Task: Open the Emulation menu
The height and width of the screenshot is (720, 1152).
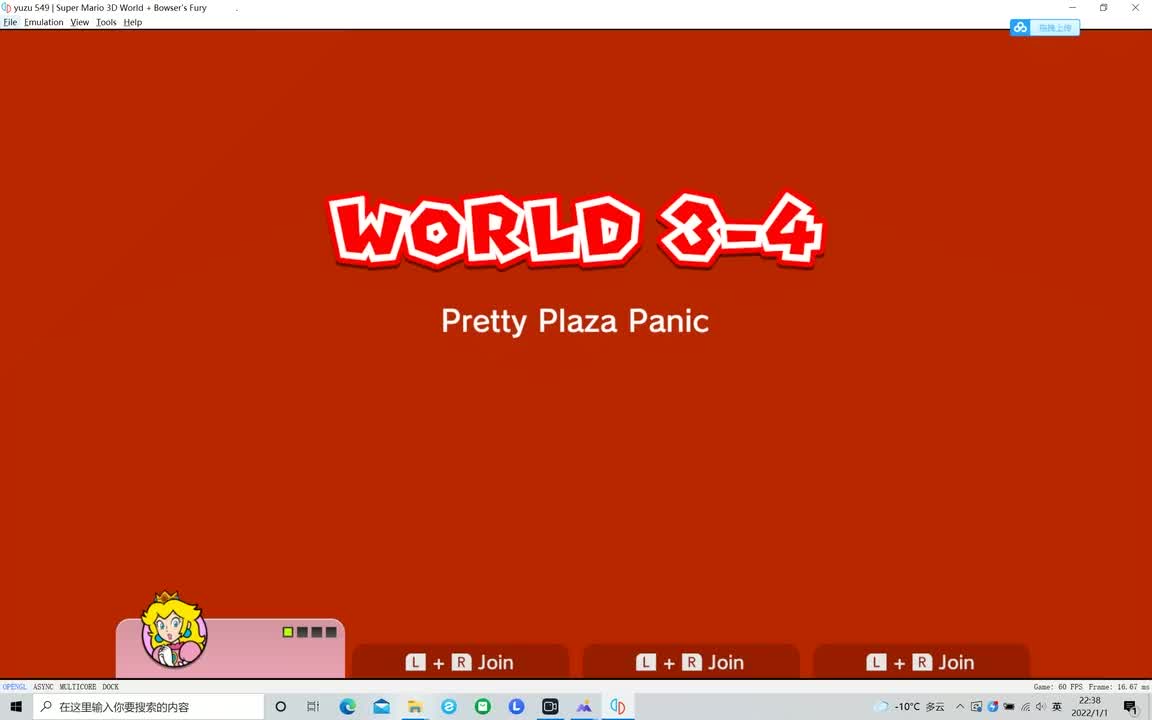Action: [x=43, y=22]
